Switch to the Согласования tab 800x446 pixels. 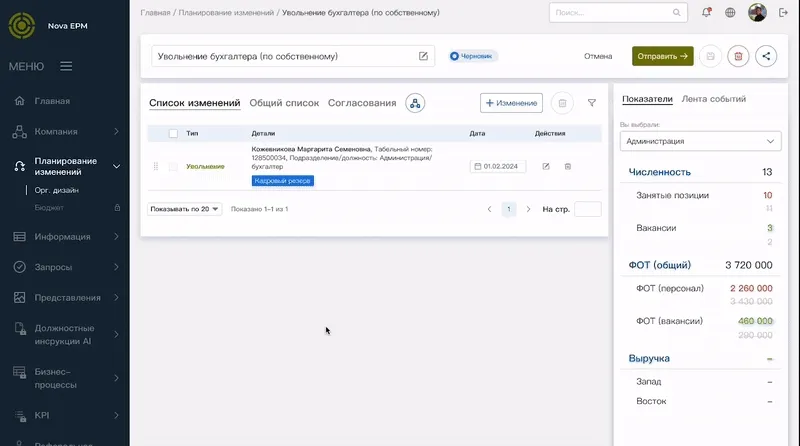[x=362, y=103]
